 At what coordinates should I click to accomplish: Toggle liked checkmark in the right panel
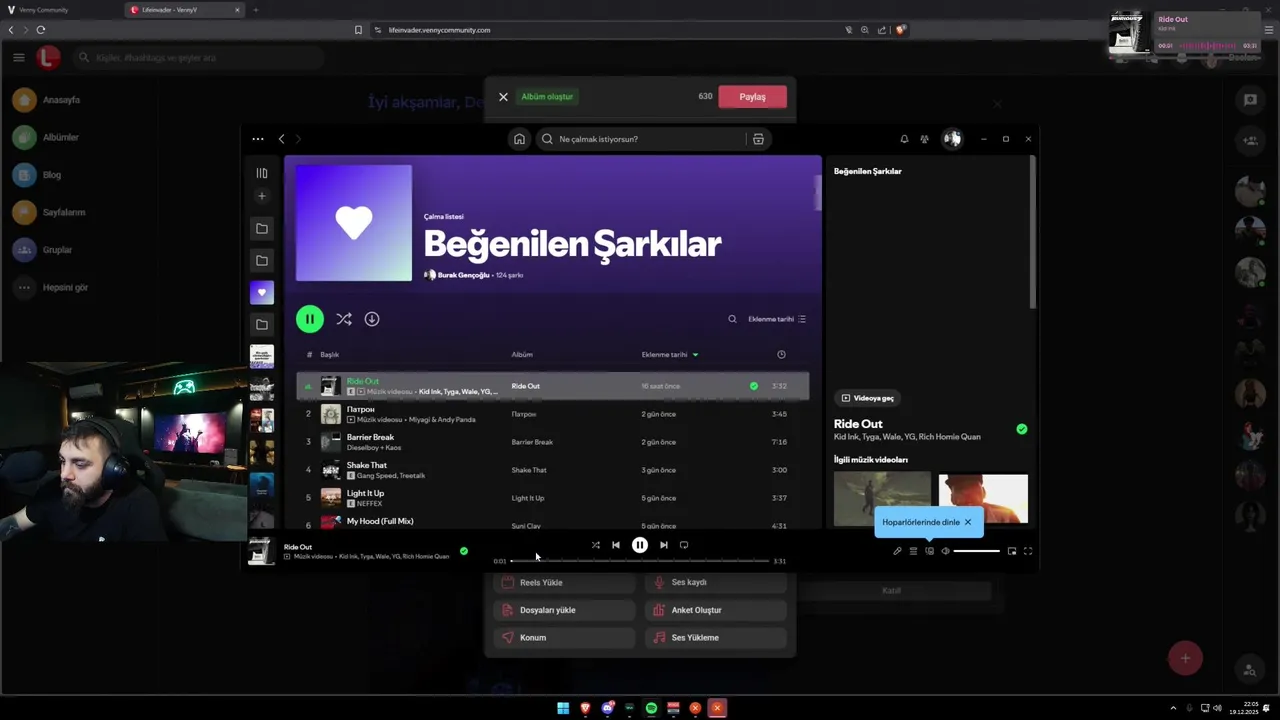tap(1021, 429)
